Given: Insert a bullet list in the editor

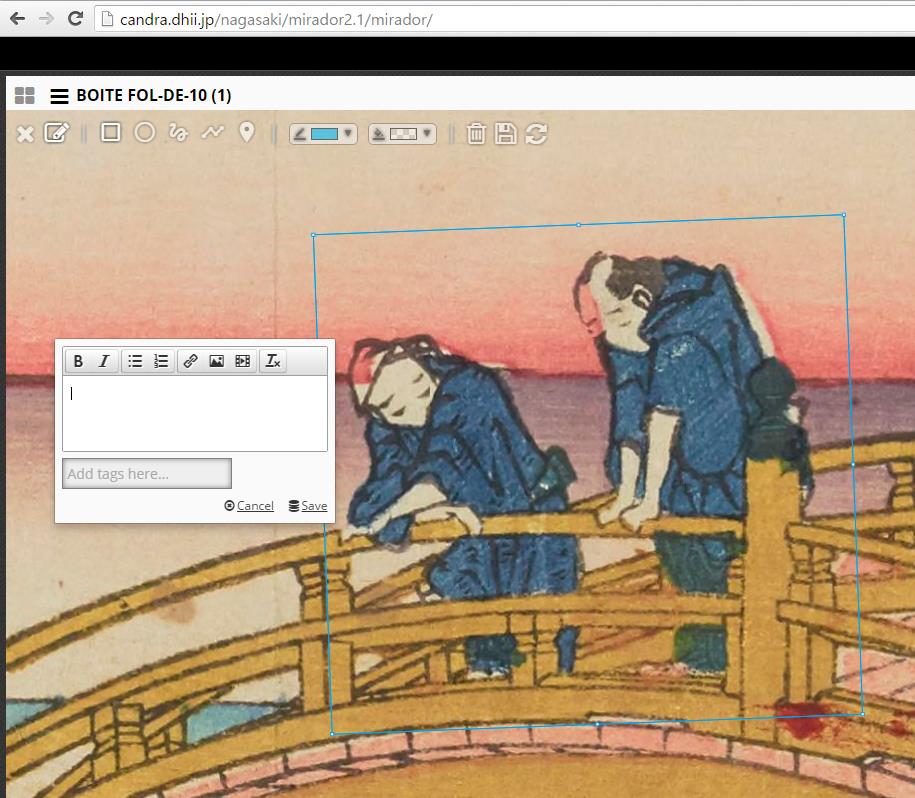Looking at the screenshot, I should 135,361.
